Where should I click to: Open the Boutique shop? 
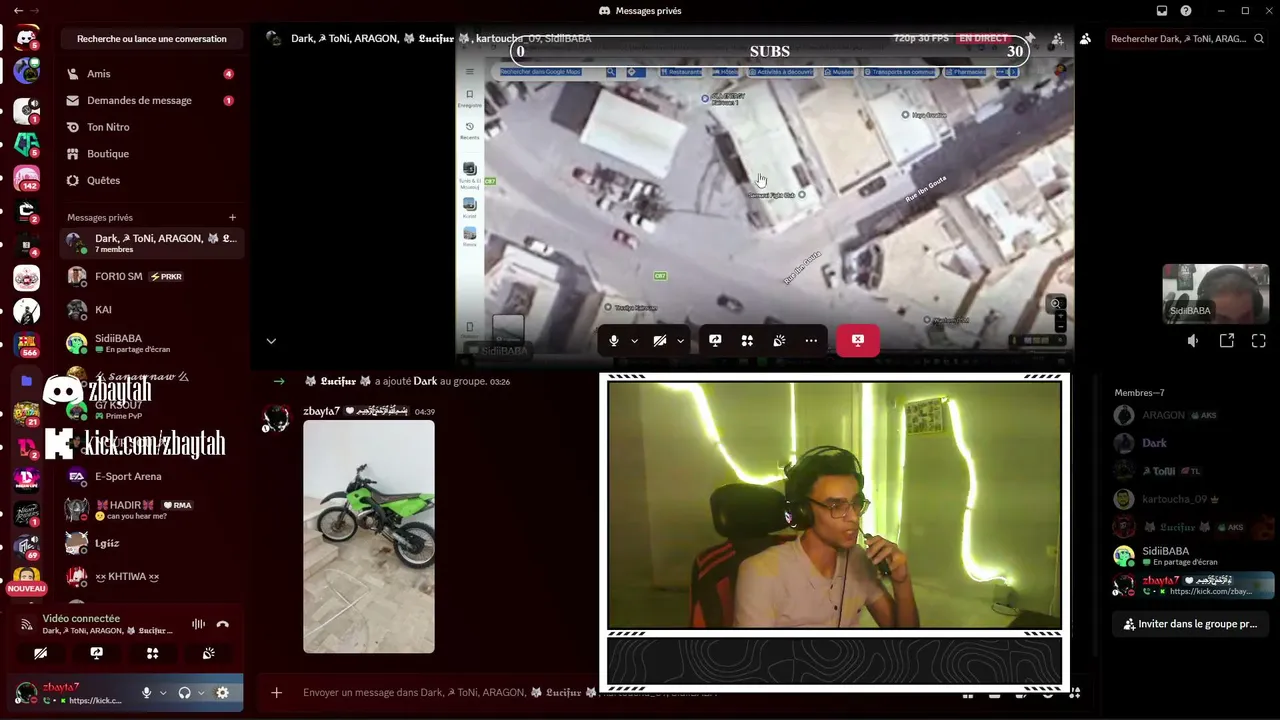point(151,154)
